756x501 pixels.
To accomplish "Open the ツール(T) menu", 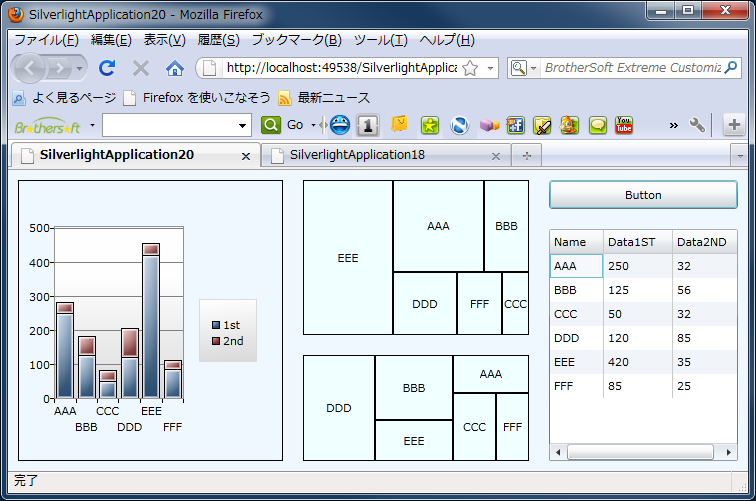I will tap(380, 40).
